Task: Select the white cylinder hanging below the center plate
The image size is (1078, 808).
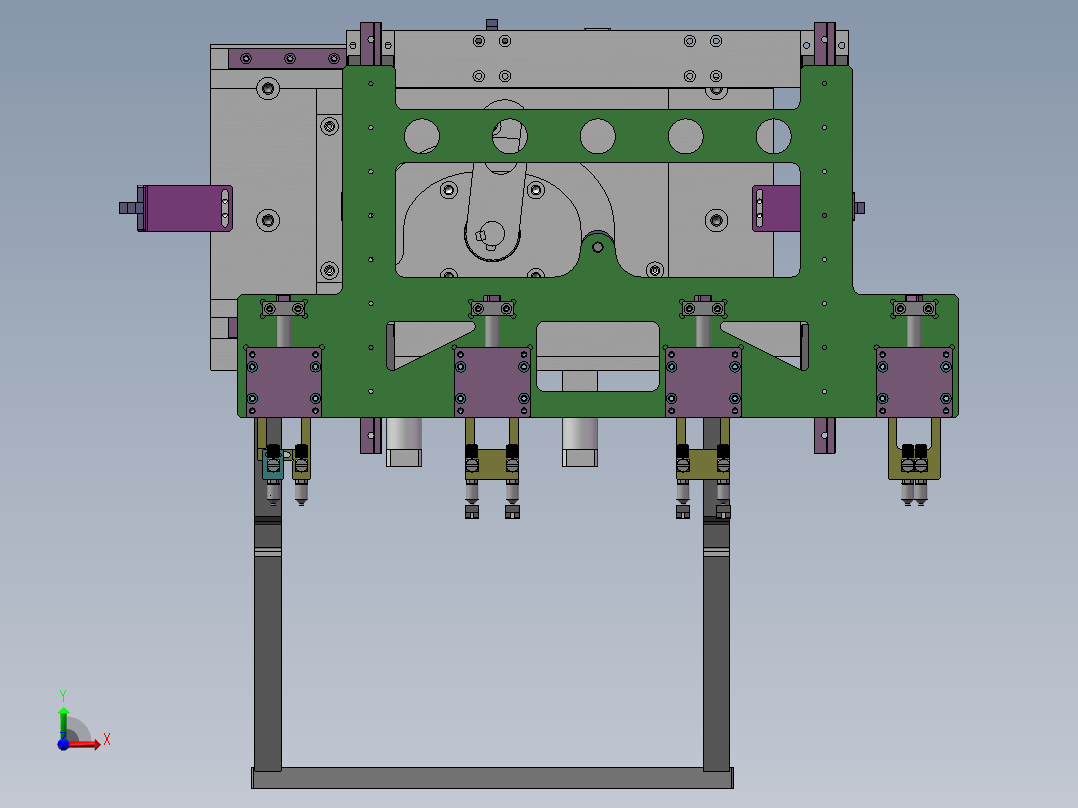Action: coord(578,435)
